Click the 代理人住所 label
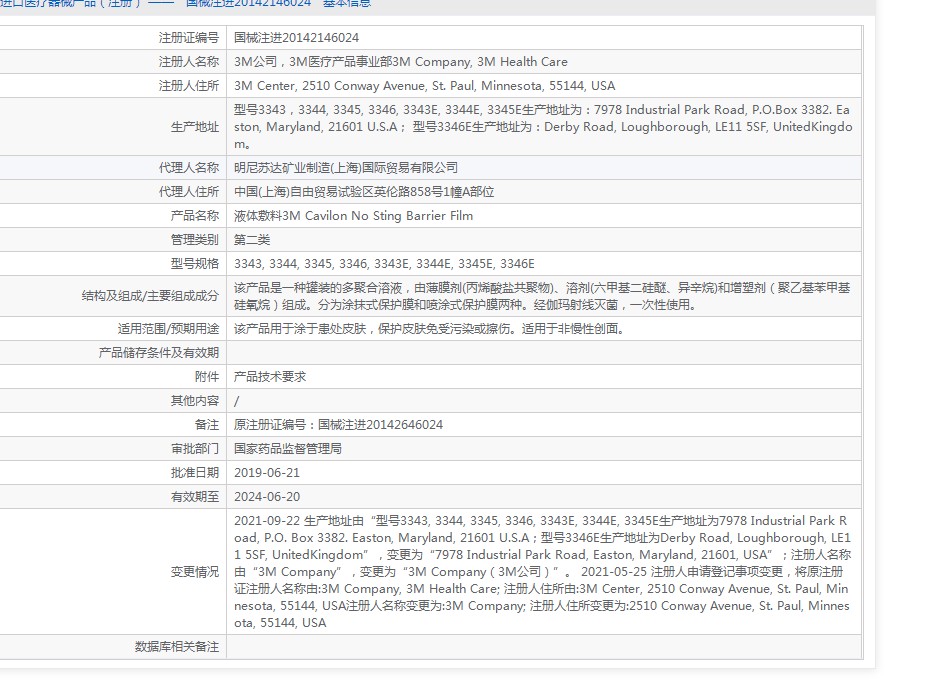This screenshot has height=680, width=939. pos(189,192)
